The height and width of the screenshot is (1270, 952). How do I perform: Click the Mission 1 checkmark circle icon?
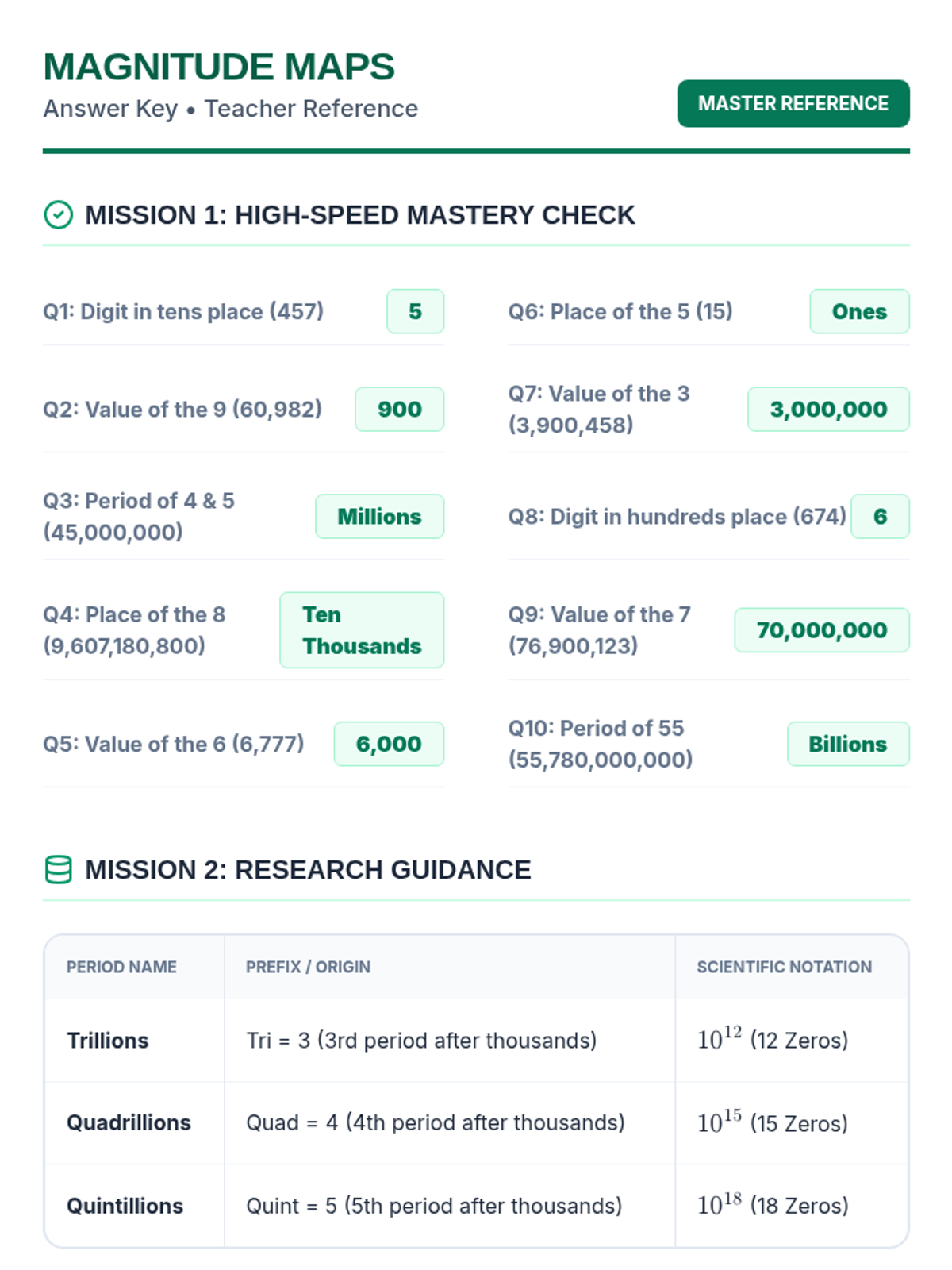pos(58,214)
